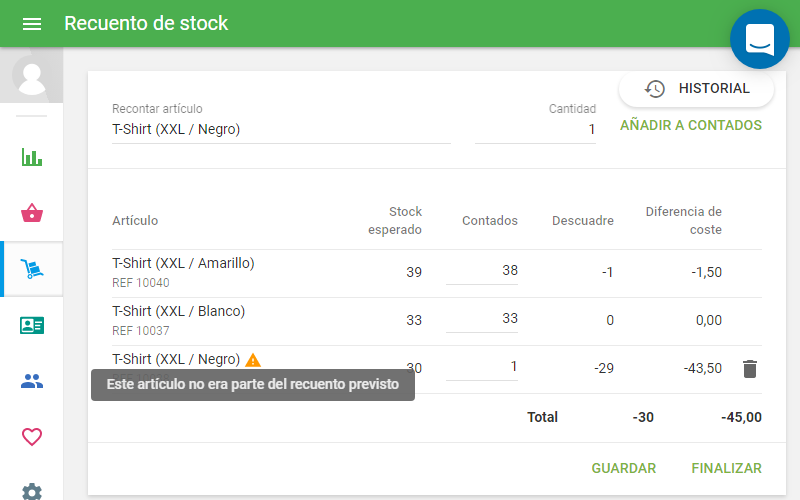This screenshot has width=800, height=500.
Task: Open the hand truck inventory section
Action: [x=32, y=269]
